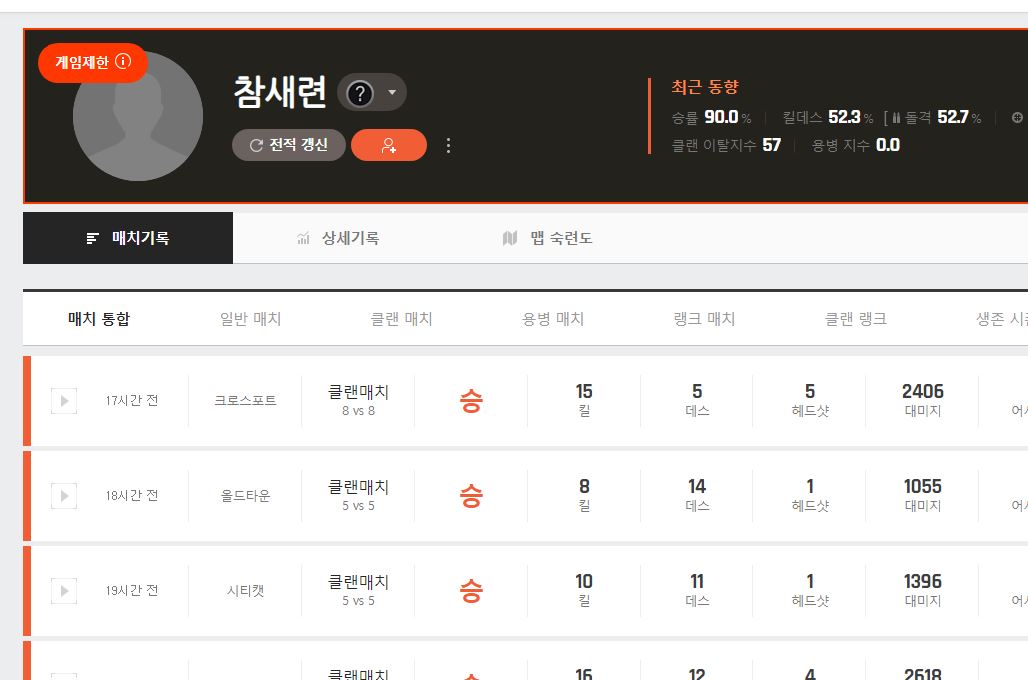The height and width of the screenshot is (680, 1028).
Task: Click the orange add friend button
Action: (389, 145)
